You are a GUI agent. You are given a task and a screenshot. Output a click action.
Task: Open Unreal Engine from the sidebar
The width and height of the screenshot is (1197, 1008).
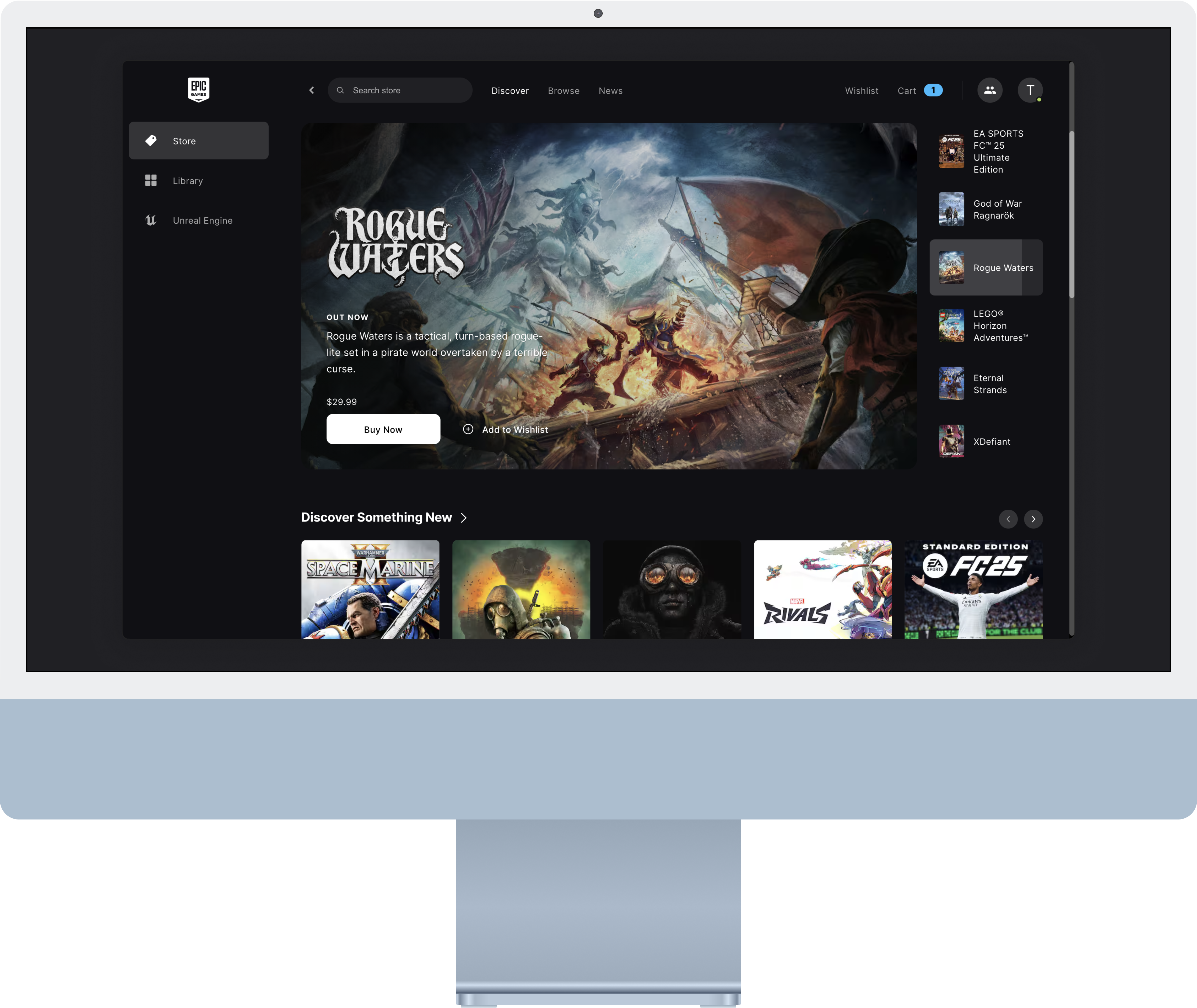pyautogui.click(x=202, y=221)
